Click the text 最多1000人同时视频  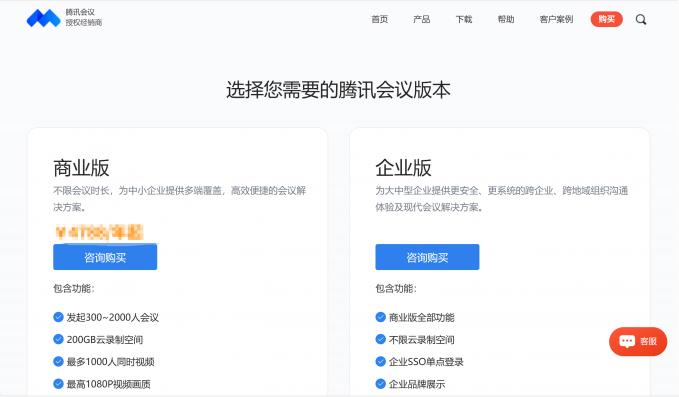(110, 361)
